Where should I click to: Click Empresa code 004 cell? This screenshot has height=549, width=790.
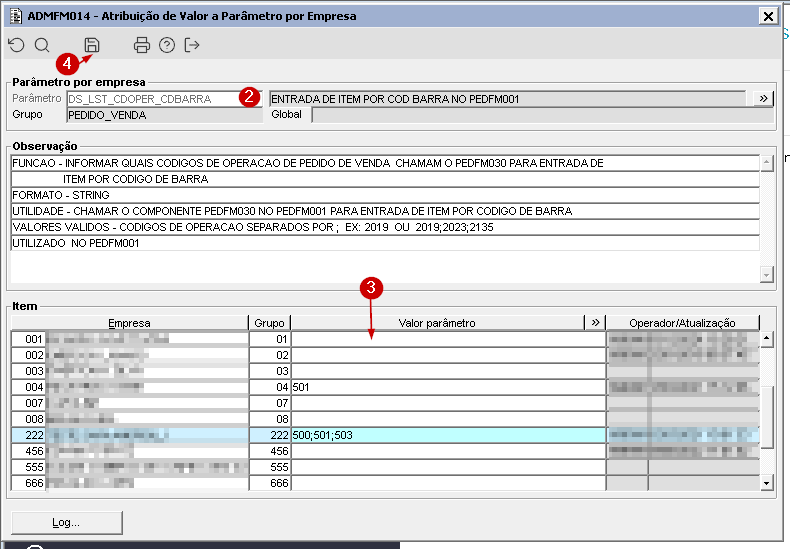click(29, 387)
